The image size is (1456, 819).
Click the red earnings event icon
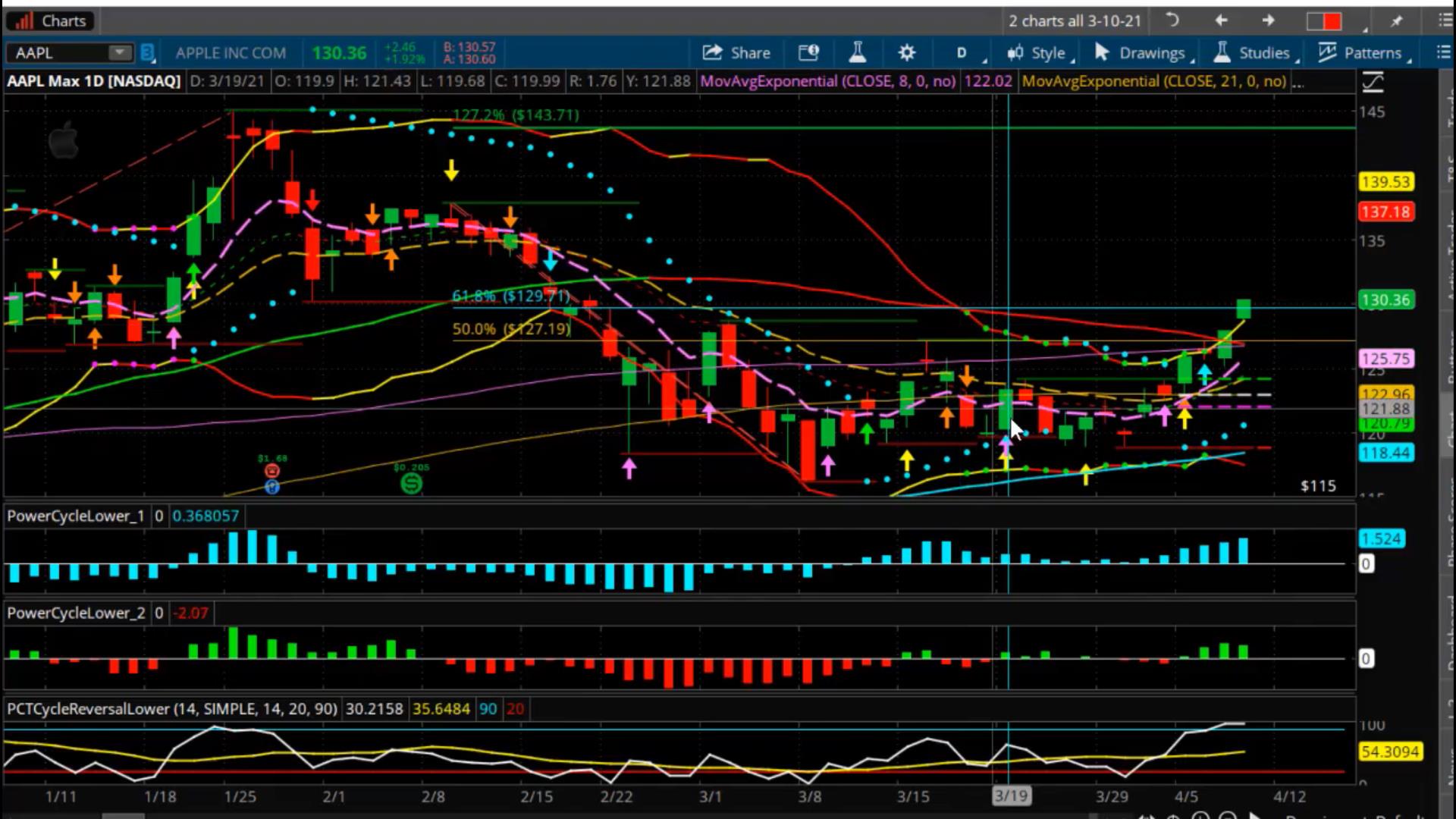pyautogui.click(x=272, y=471)
